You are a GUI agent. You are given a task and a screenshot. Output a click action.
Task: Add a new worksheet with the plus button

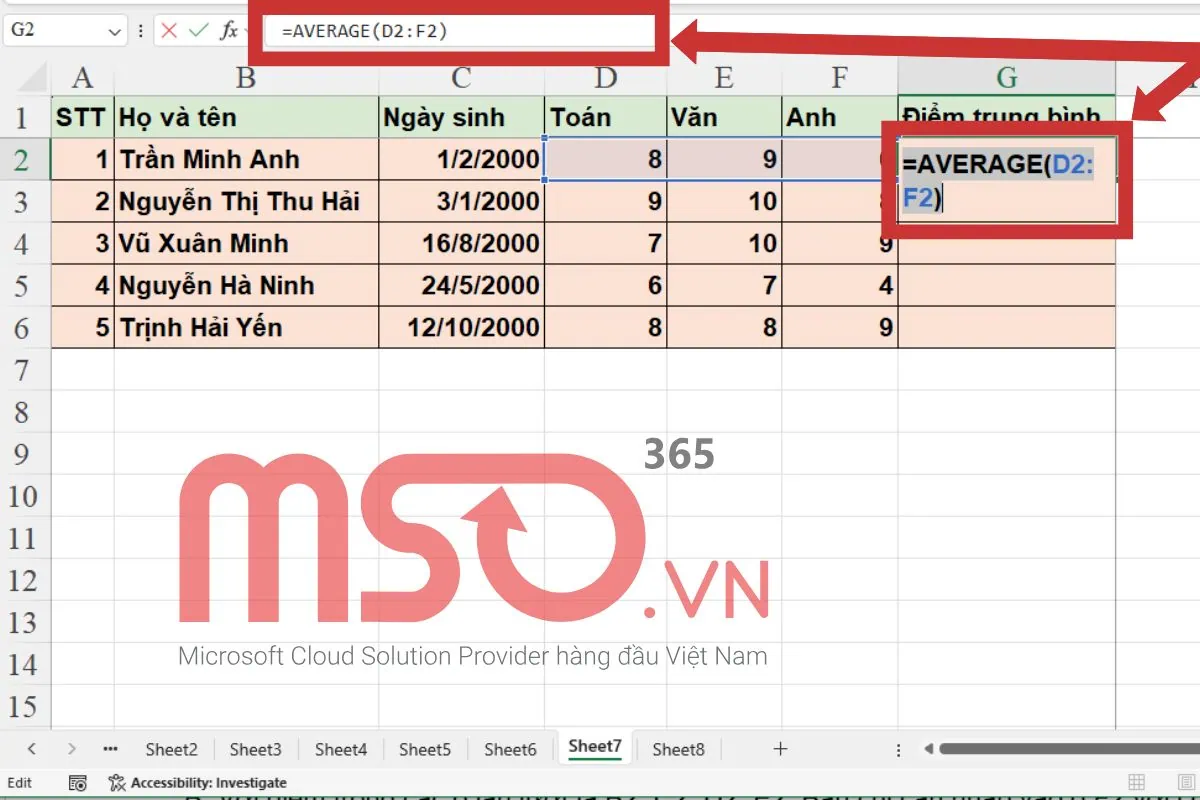[779, 748]
